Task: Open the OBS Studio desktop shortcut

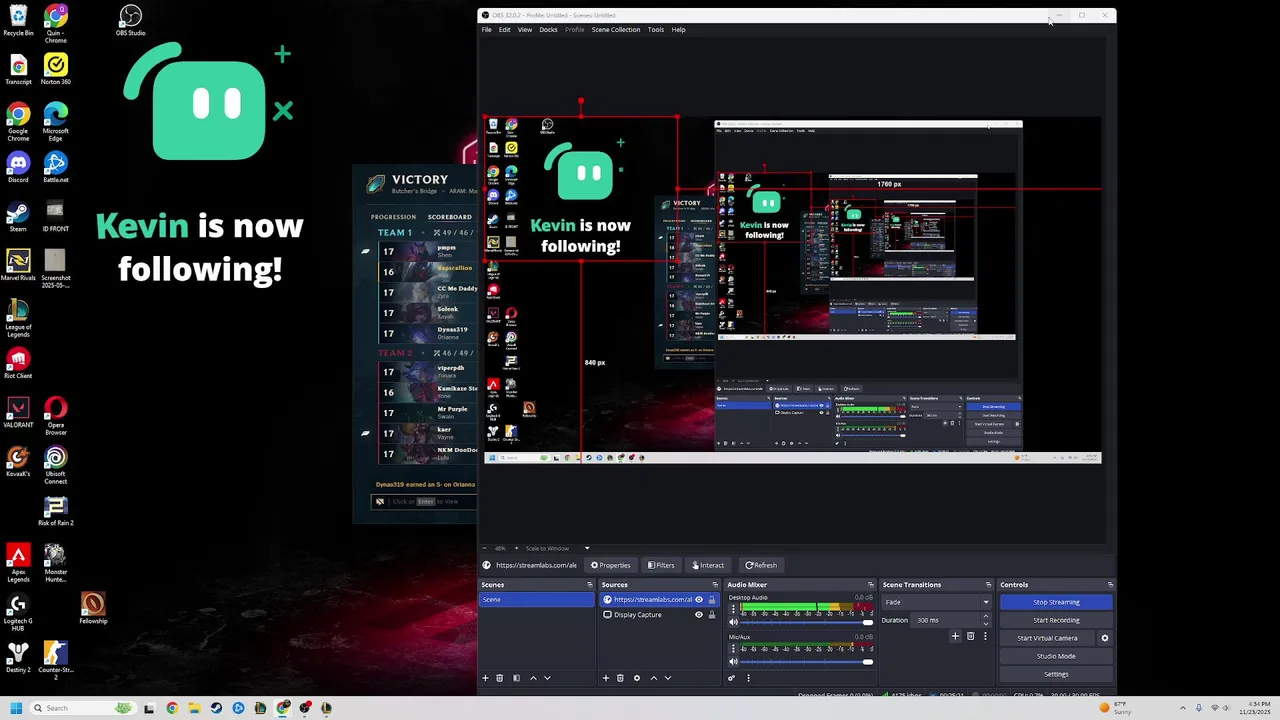Action: pyautogui.click(x=130, y=21)
